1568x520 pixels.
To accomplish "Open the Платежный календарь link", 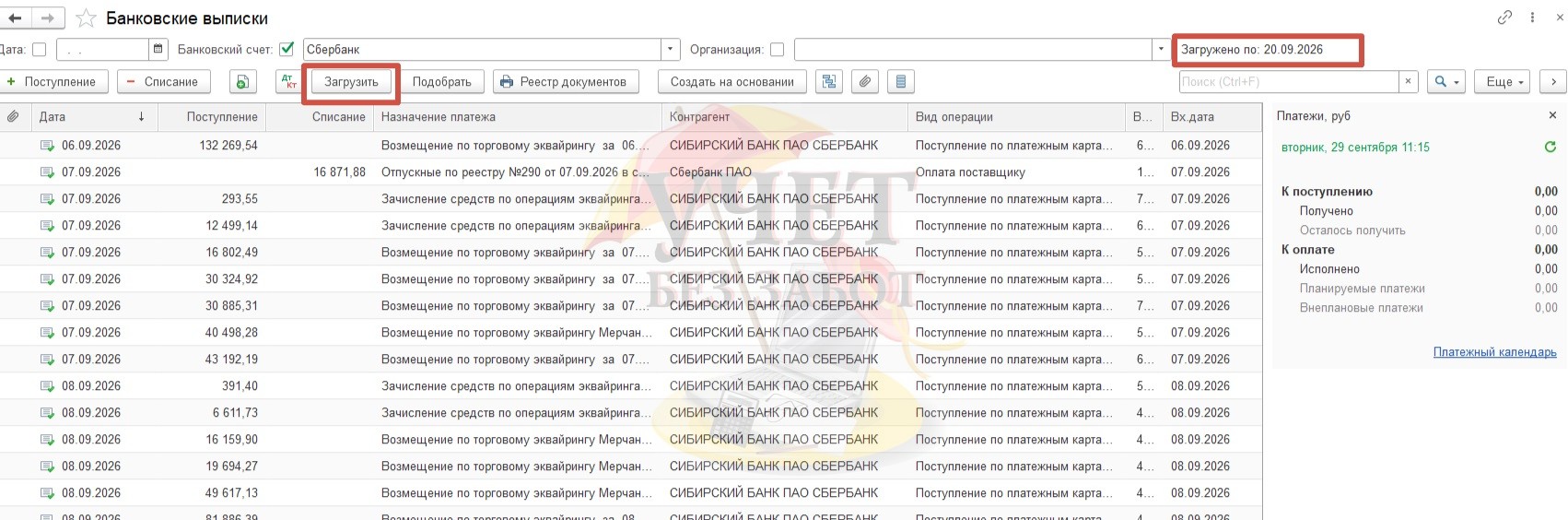I will pos(1494,352).
